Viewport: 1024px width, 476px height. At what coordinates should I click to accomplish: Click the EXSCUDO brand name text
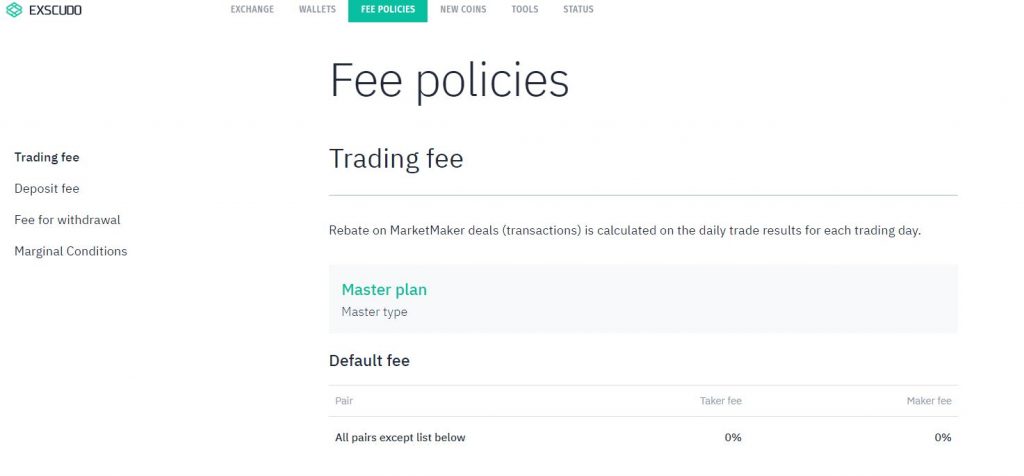(x=56, y=10)
